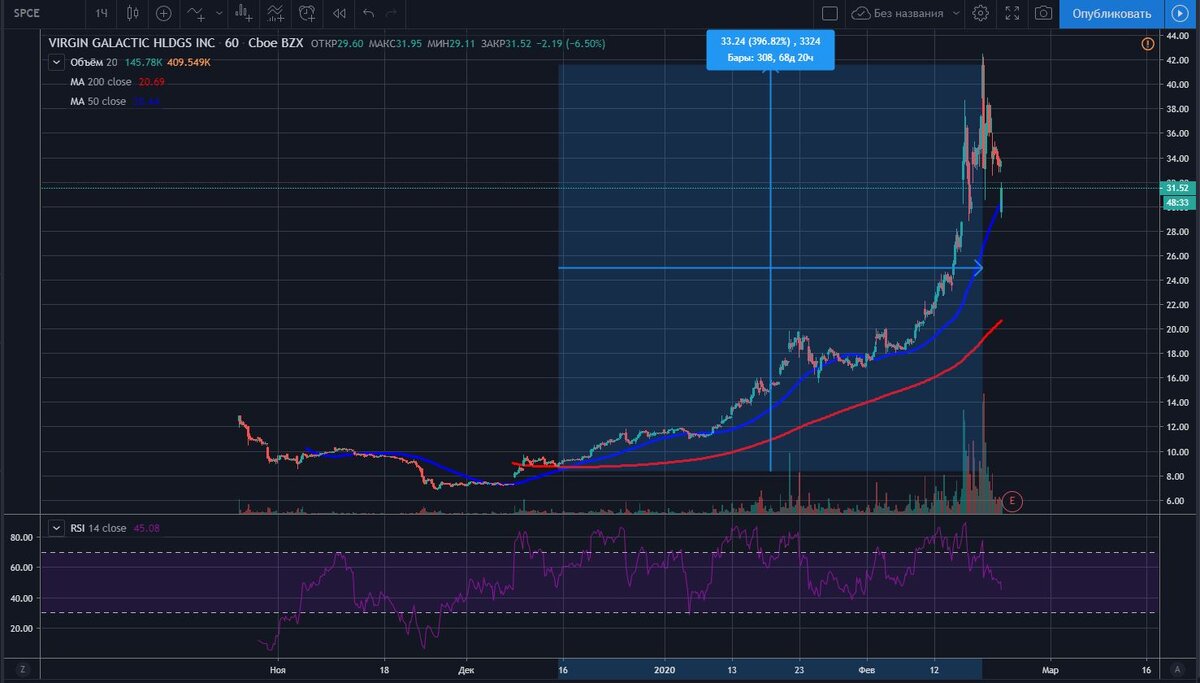Click the 44.00 price scale label
This screenshot has width=1200, height=683.
(1176, 36)
